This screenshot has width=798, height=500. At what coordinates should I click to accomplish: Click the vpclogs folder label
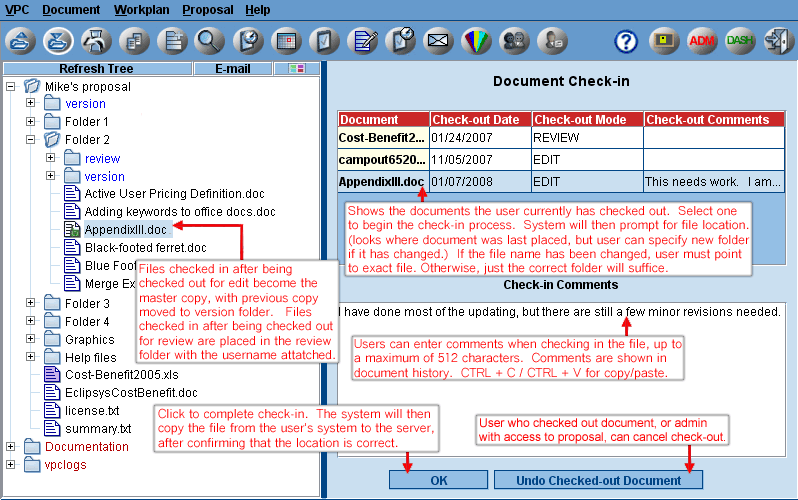tap(66, 464)
